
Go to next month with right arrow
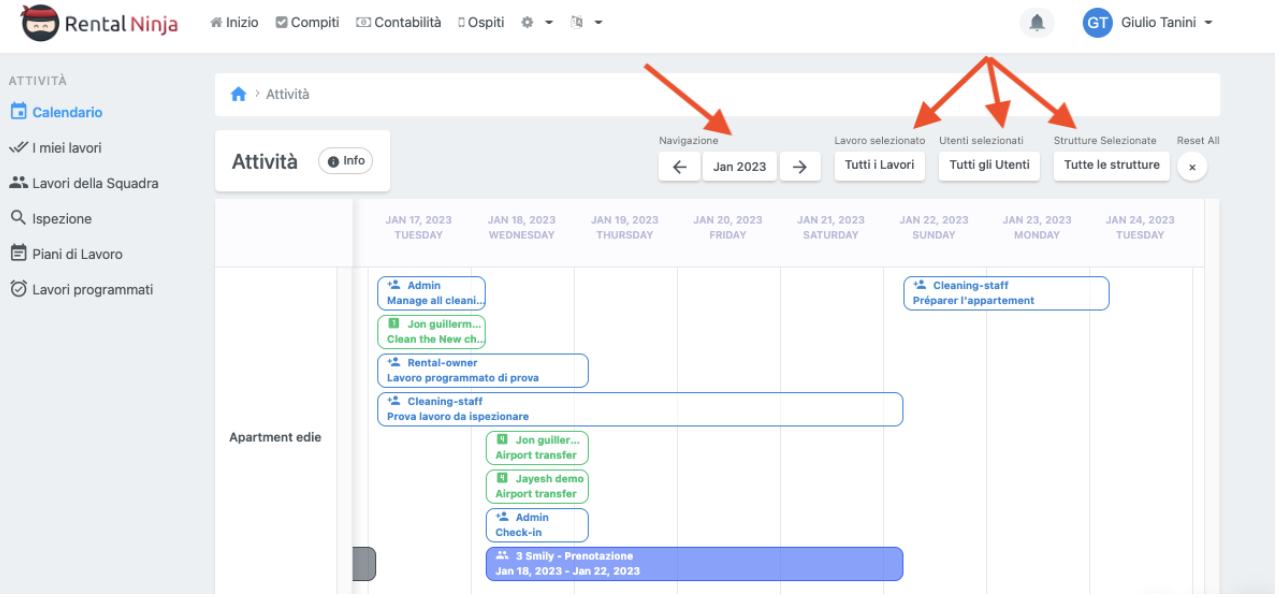point(799,167)
